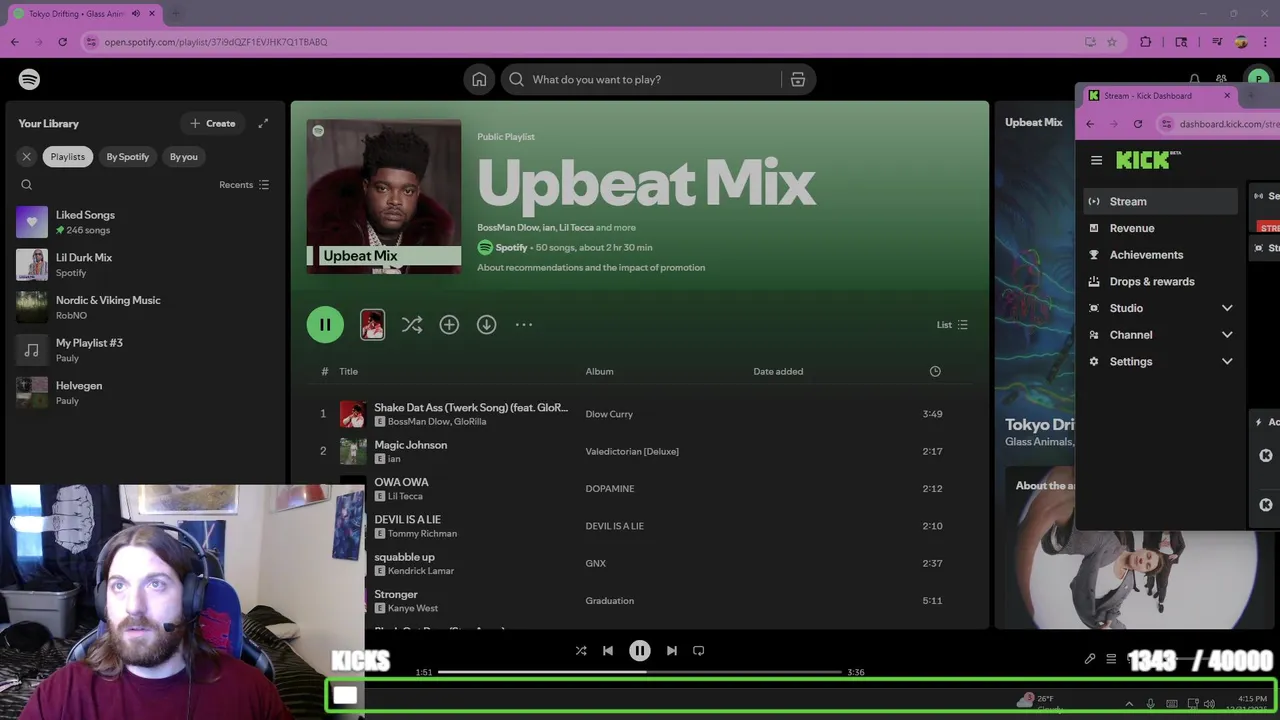Open Friend Activity icon in top bar

[1221, 79]
